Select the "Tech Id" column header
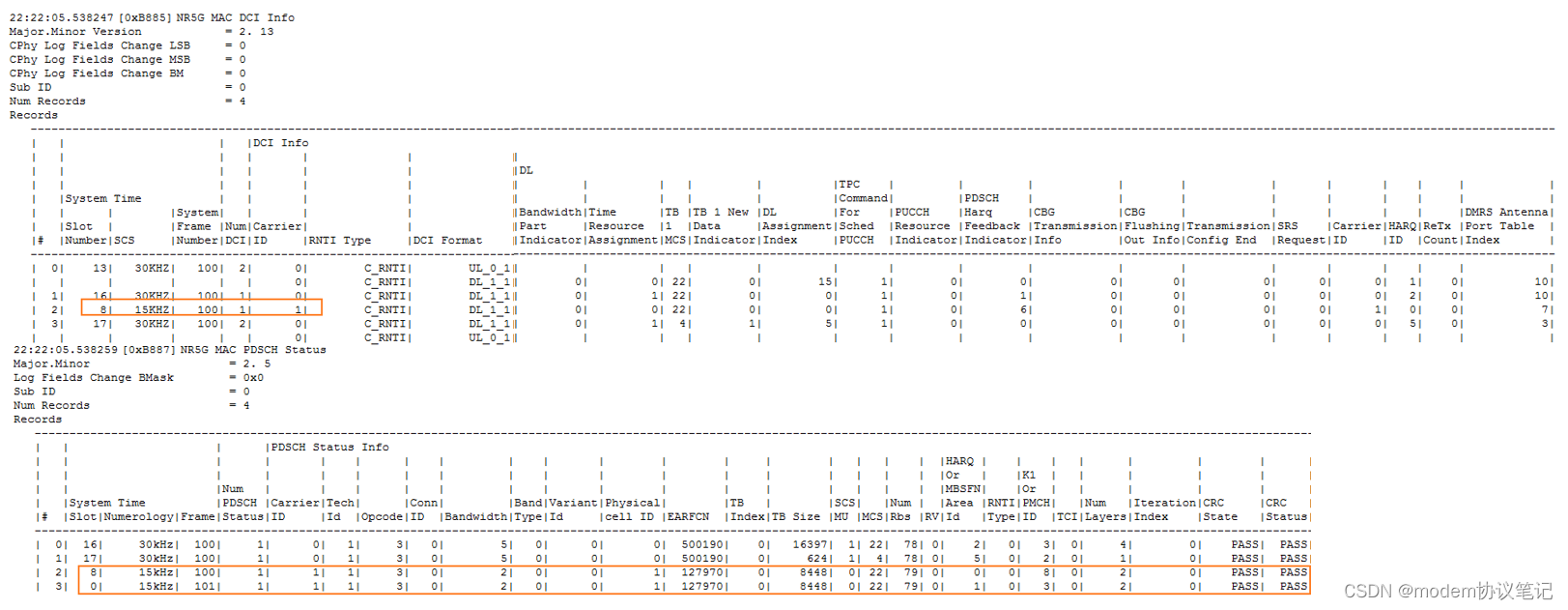 coord(340,509)
